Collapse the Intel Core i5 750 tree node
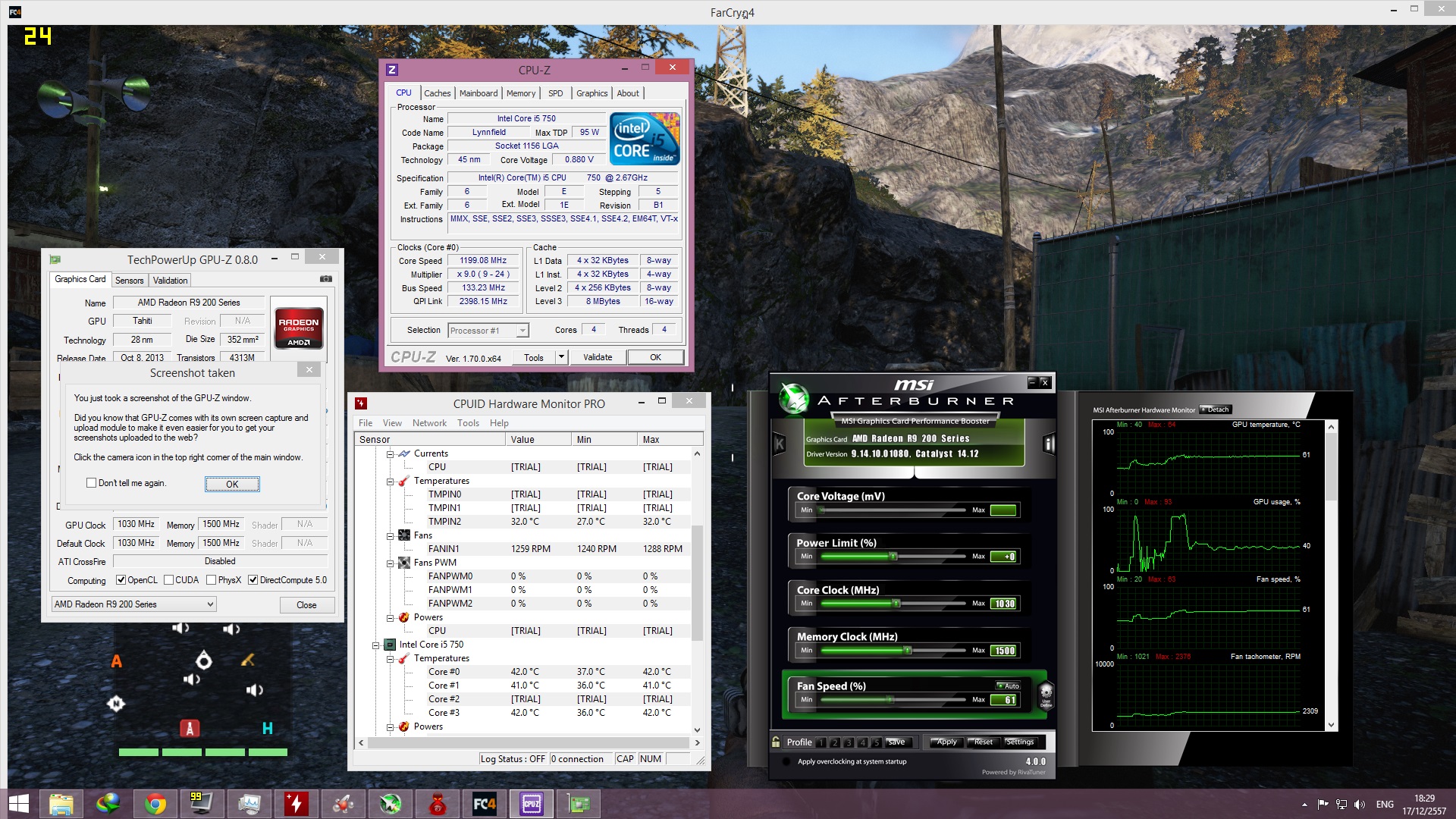The image size is (1456, 819). click(x=376, y=645)
